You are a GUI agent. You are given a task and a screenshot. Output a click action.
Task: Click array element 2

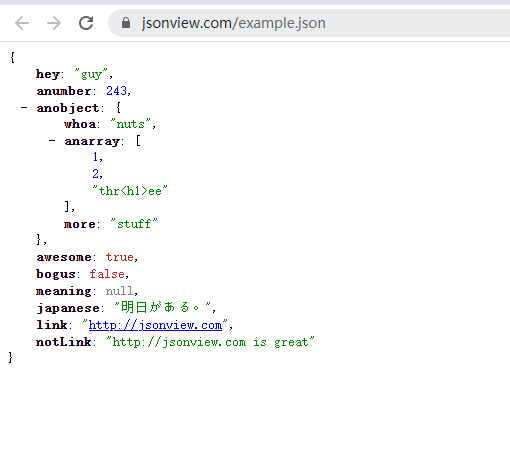[96, 174]
